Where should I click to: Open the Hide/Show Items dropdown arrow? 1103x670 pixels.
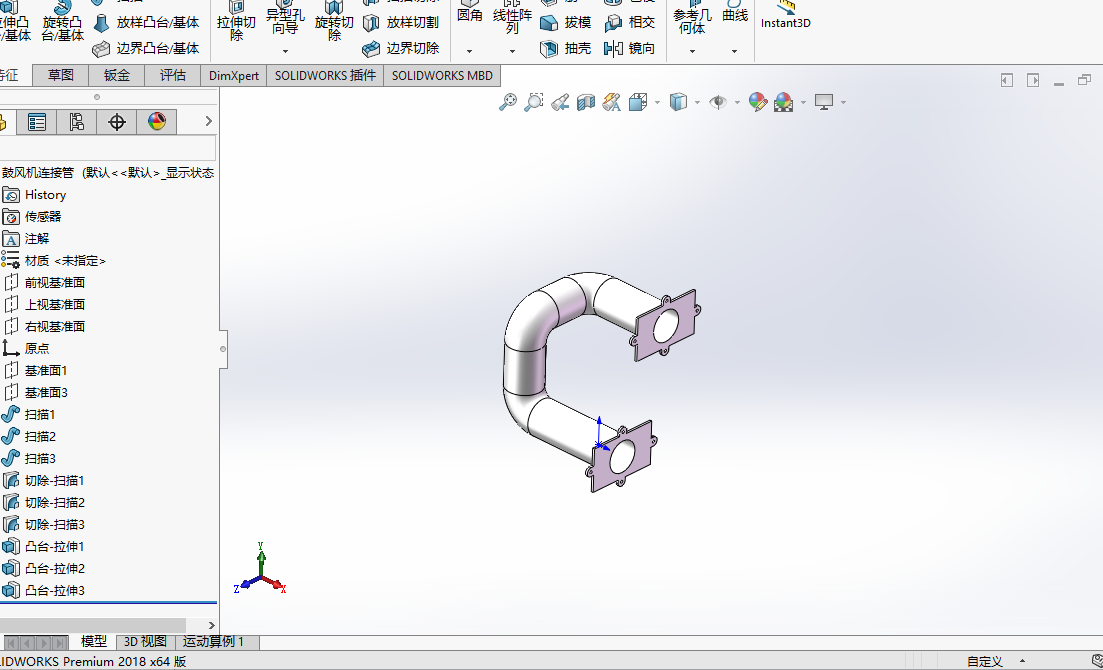pyautogui.click(x=737, y=103)
